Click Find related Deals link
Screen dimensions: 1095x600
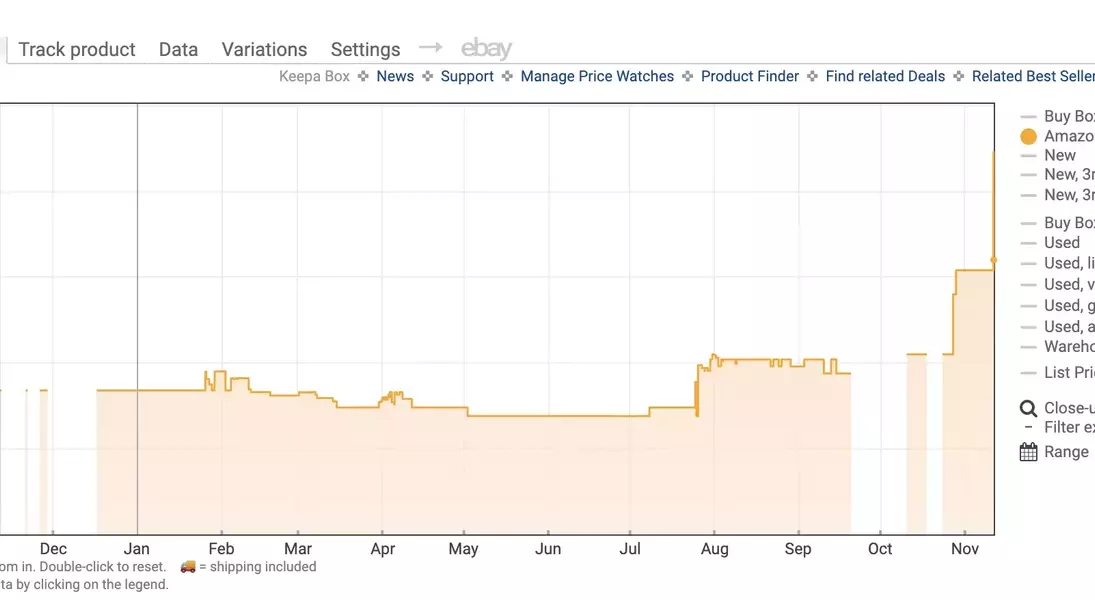tap(885, 76)
